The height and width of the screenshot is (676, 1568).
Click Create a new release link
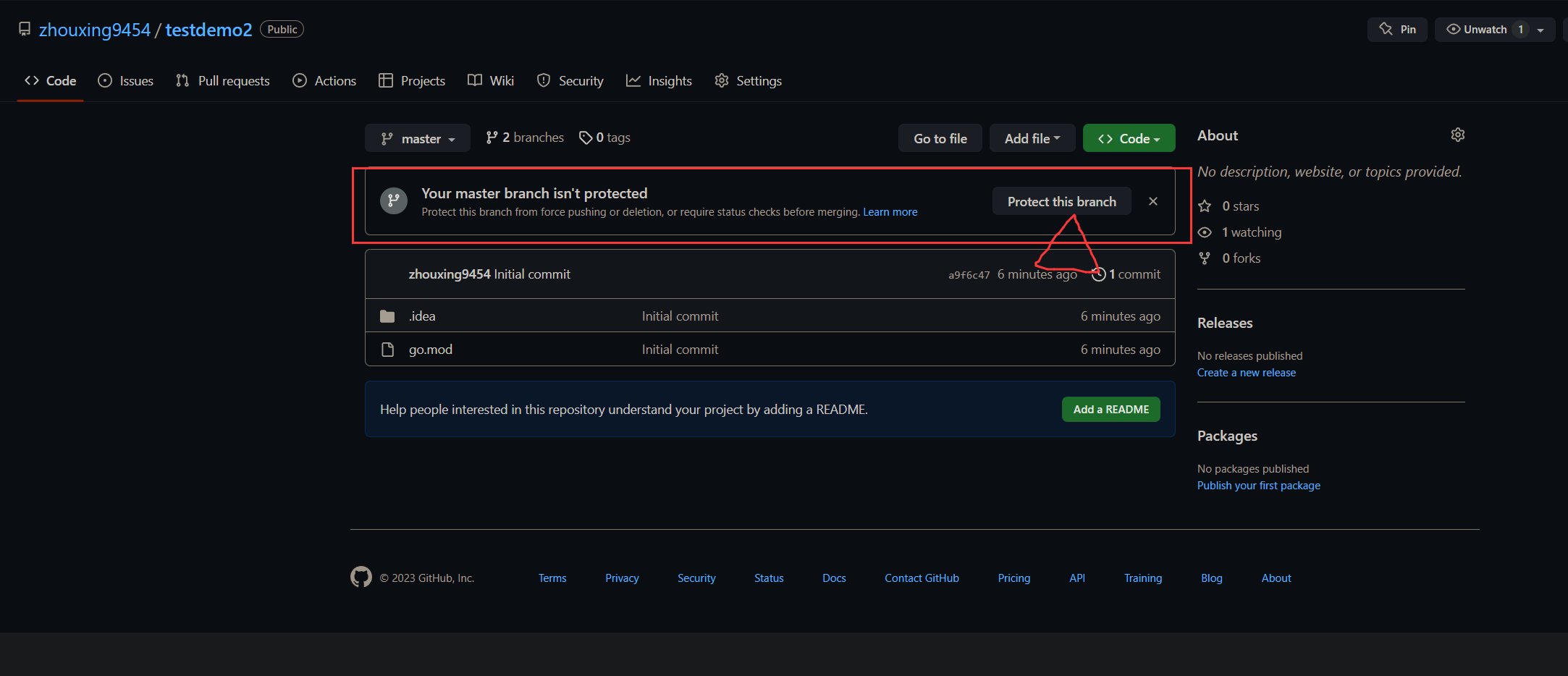[1246, 373]
